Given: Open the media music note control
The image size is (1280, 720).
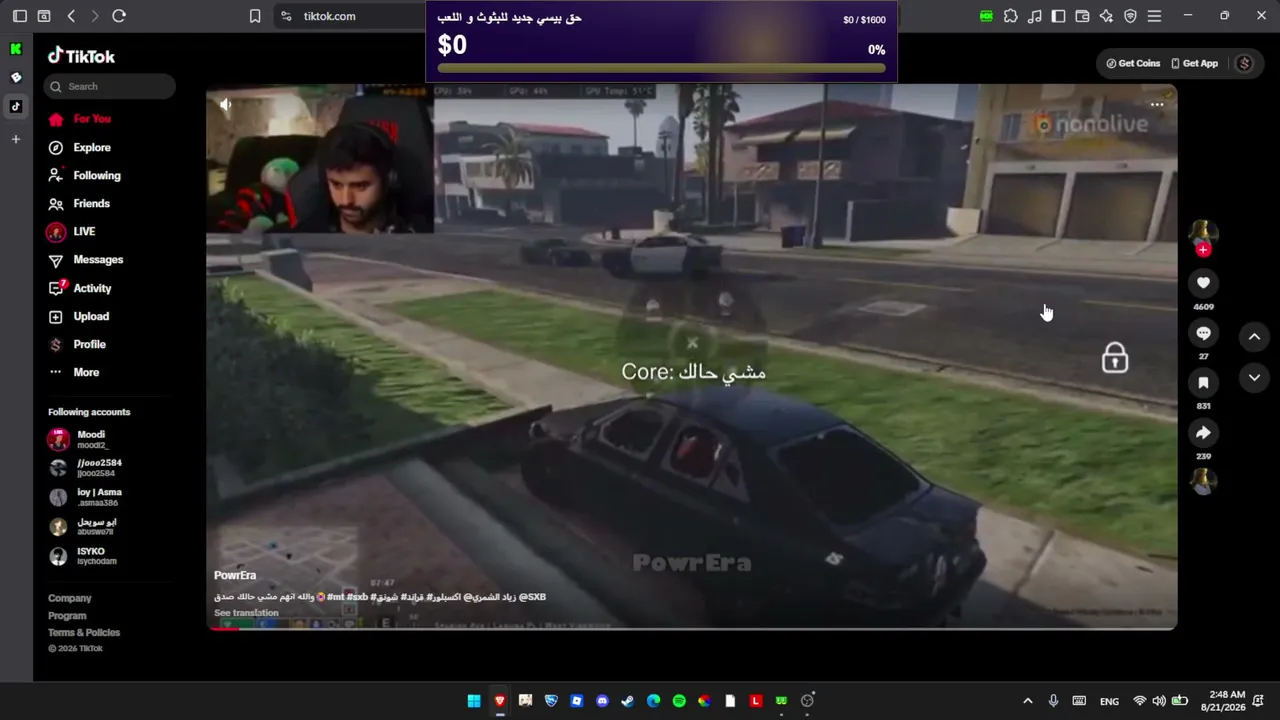Looking at the screenshot, I should click(1034, 16).
